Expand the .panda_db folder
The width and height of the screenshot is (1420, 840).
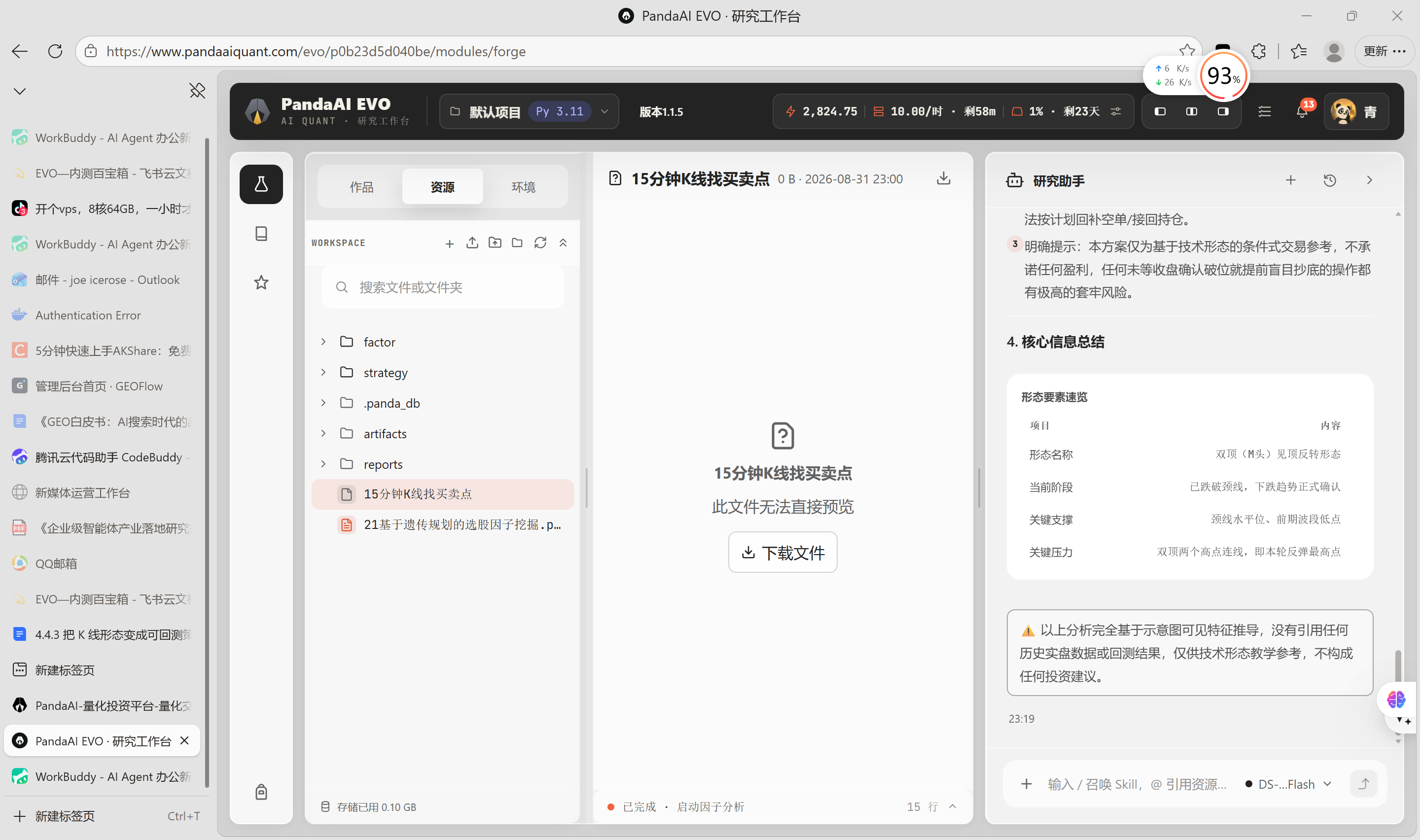point(323,402)
